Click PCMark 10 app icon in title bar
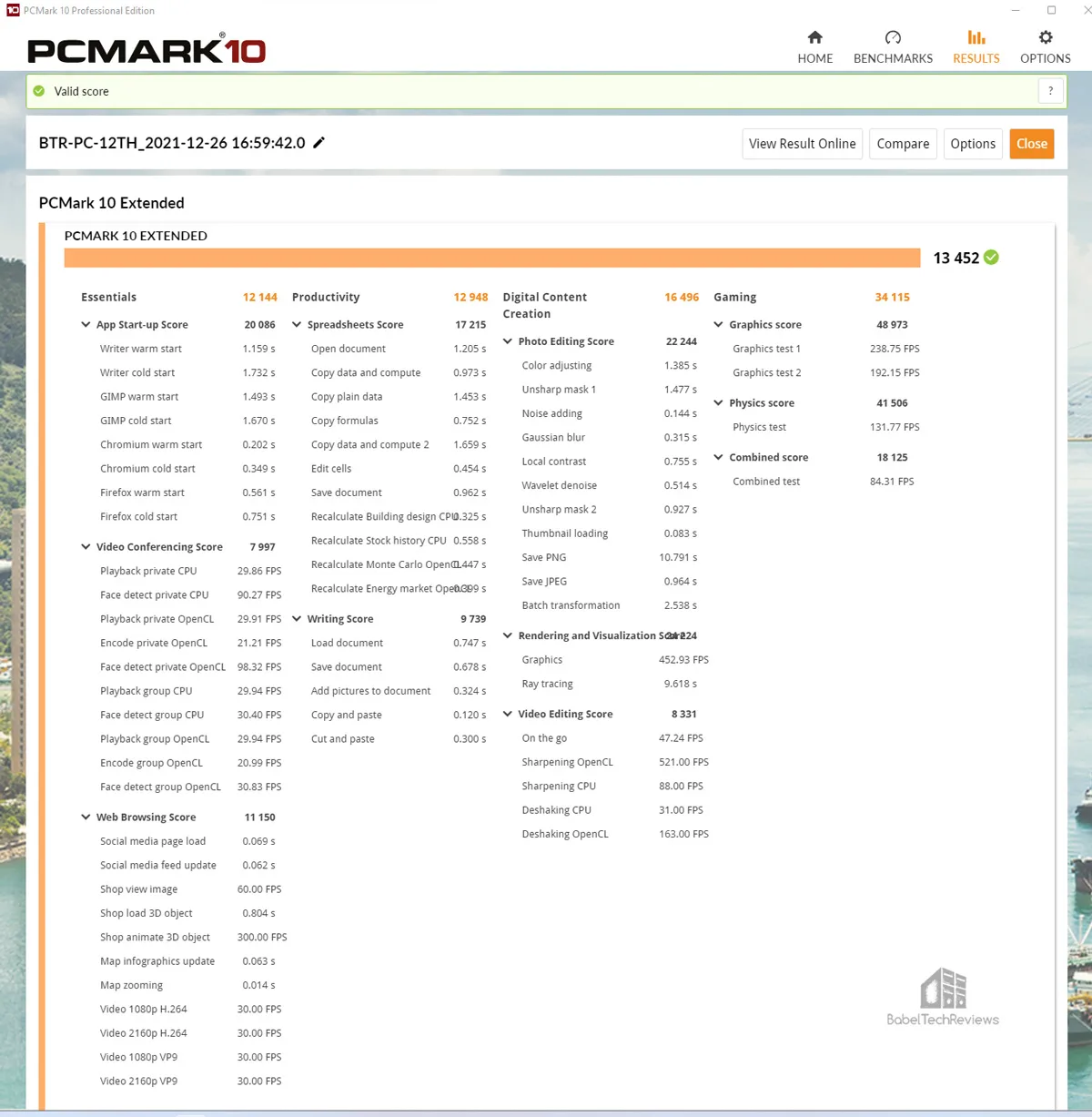This screenshot has height=1117, width=1092. point(13,11)
